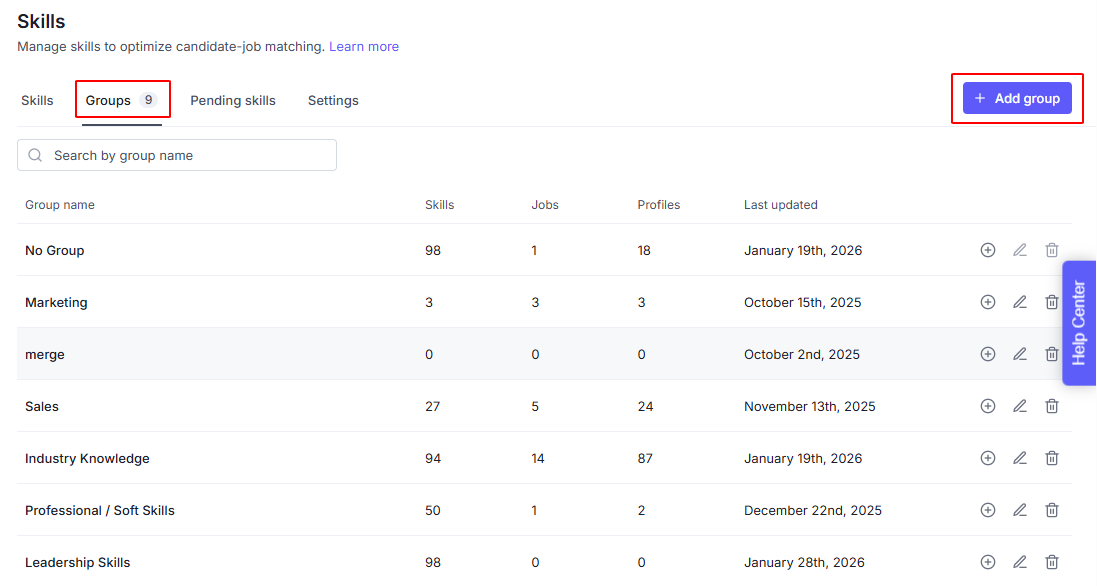Delete the Industry Knowledge group
Image resolution: width=1097 pixels, height=586 pixels.
pos(1052,458)
